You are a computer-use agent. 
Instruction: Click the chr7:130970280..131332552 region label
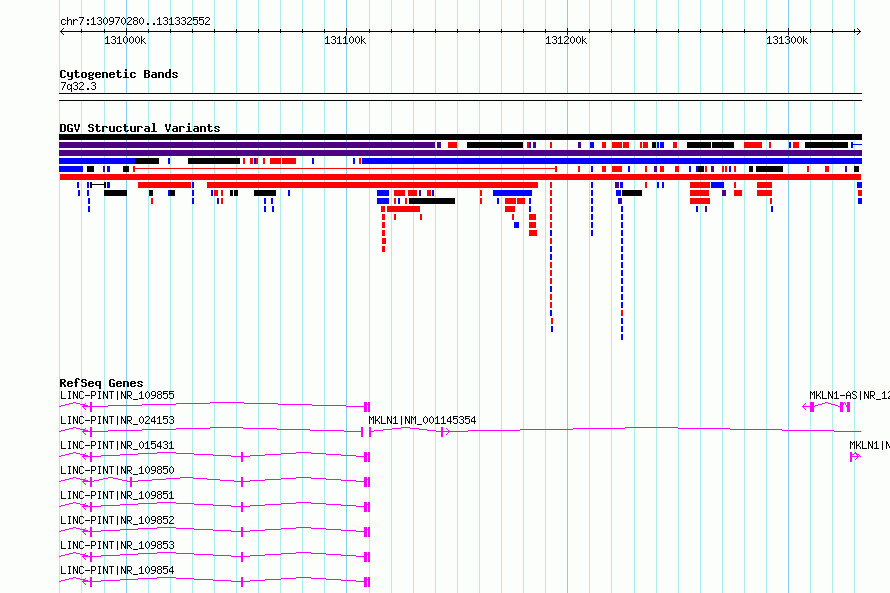coord(135,21)
